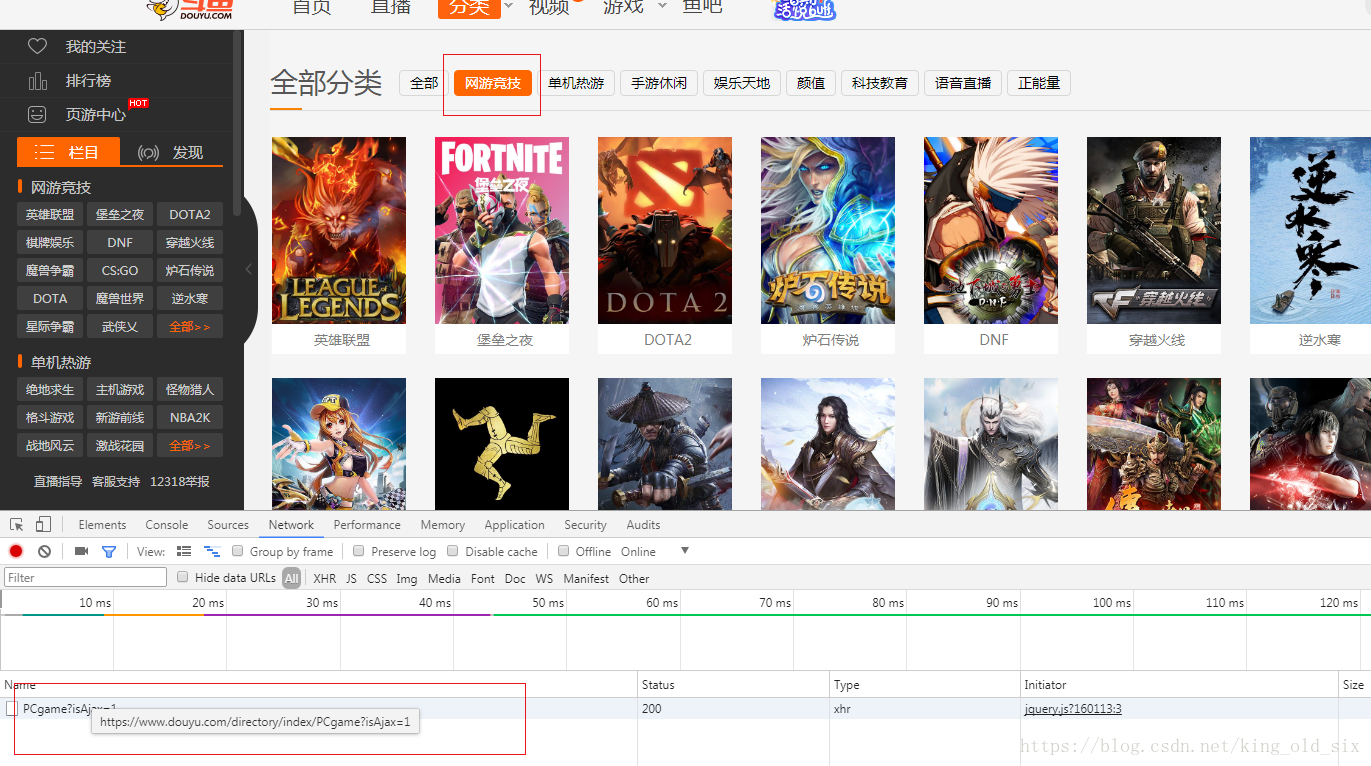Click the All request type filter
The height and width of the screenshot is (766, 1371).
pyautogui.click(x=291, y=578)
